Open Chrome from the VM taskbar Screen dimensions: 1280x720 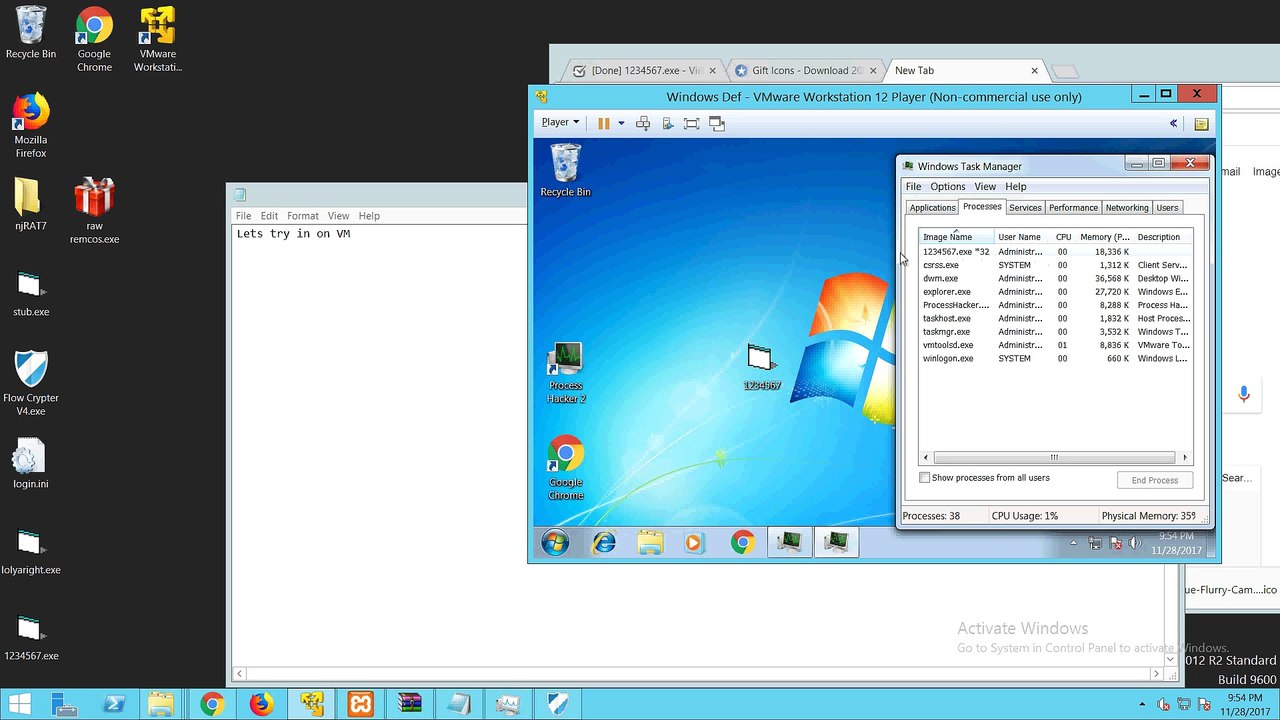(742, 542)
